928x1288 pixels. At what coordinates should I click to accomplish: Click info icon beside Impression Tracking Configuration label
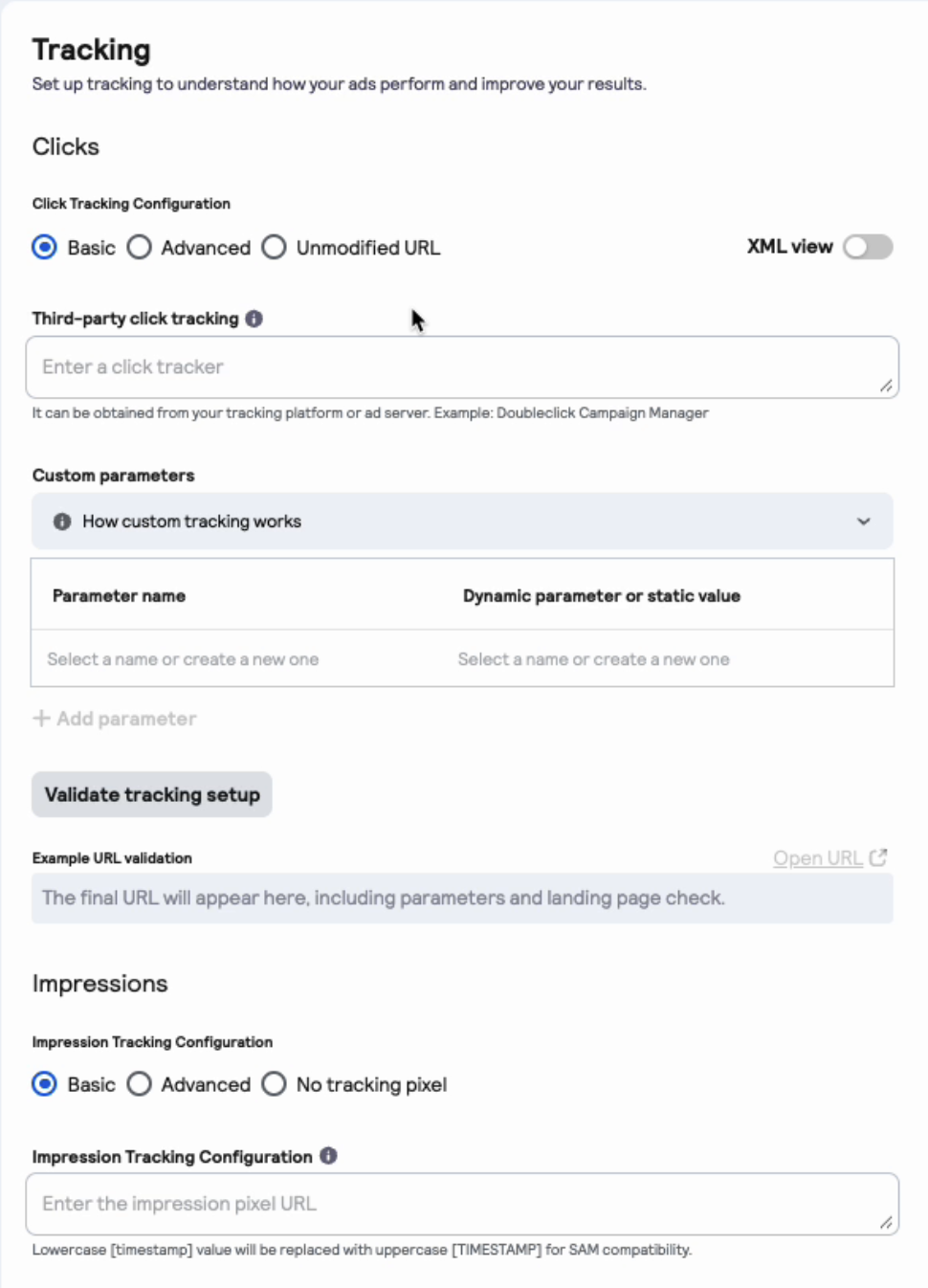tap(328, 1156)
